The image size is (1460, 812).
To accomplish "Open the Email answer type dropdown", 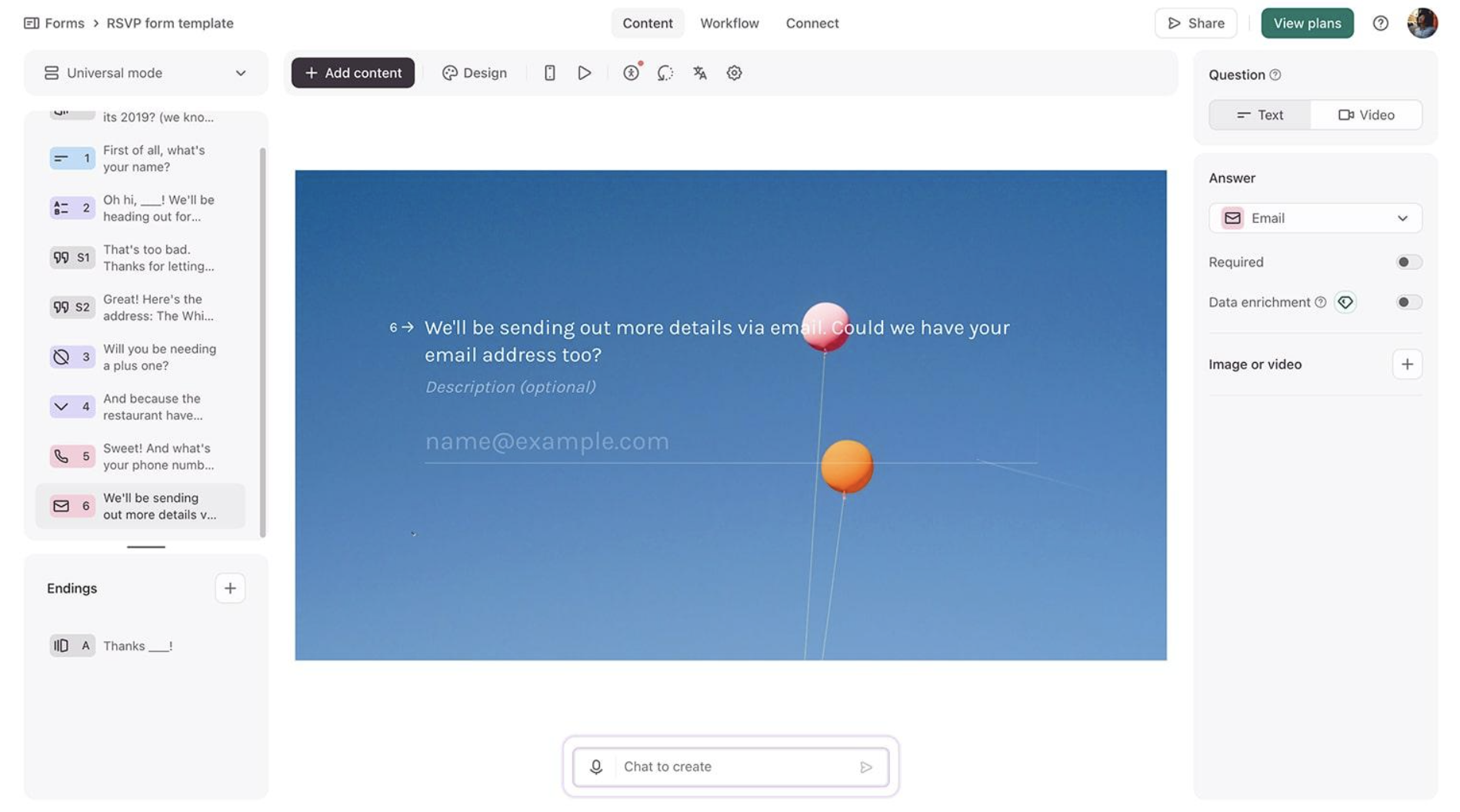I will 1315,218.
